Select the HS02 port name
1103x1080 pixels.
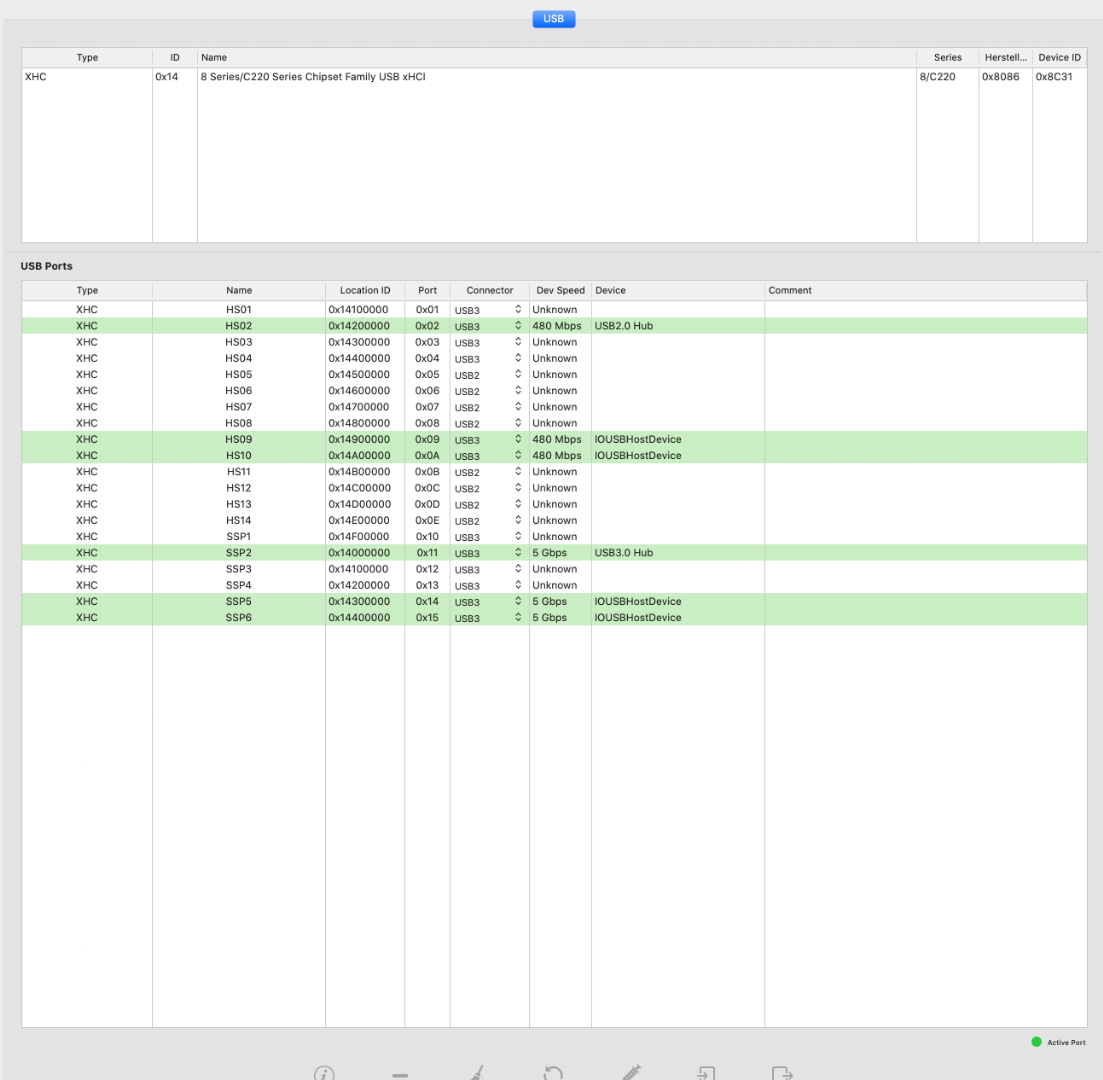(x=238, y=326)
